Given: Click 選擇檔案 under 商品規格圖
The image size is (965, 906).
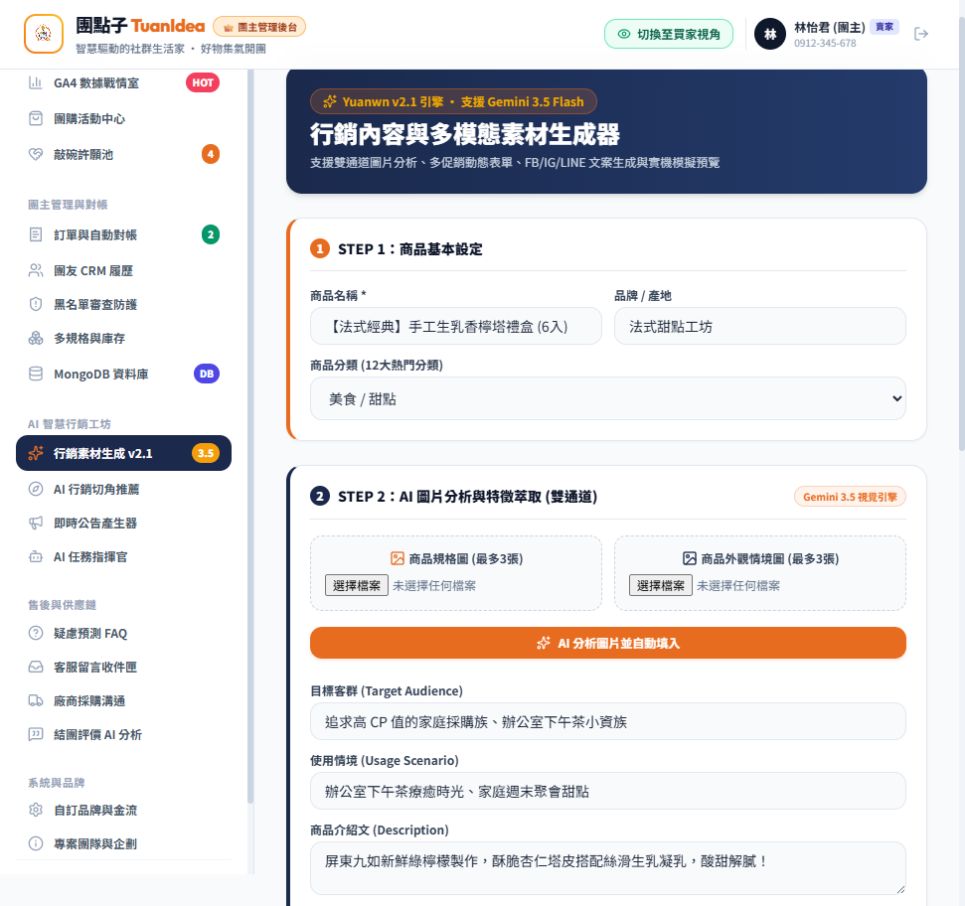Looking at the screenshot, I should click(x=356, y=585).
